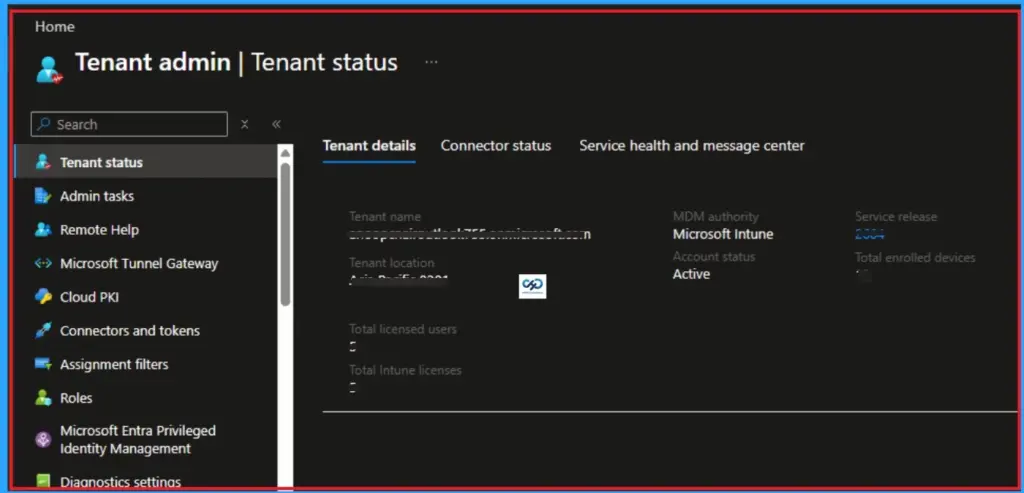Go to the Home breadcrumb link
Viewport: 1024px width, 493px height.
point(55,27)
